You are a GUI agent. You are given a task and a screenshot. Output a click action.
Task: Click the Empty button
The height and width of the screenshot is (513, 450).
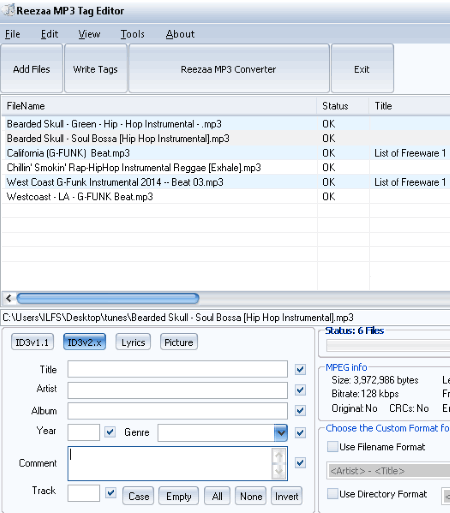pyautogui.click(x=179, y=496)
